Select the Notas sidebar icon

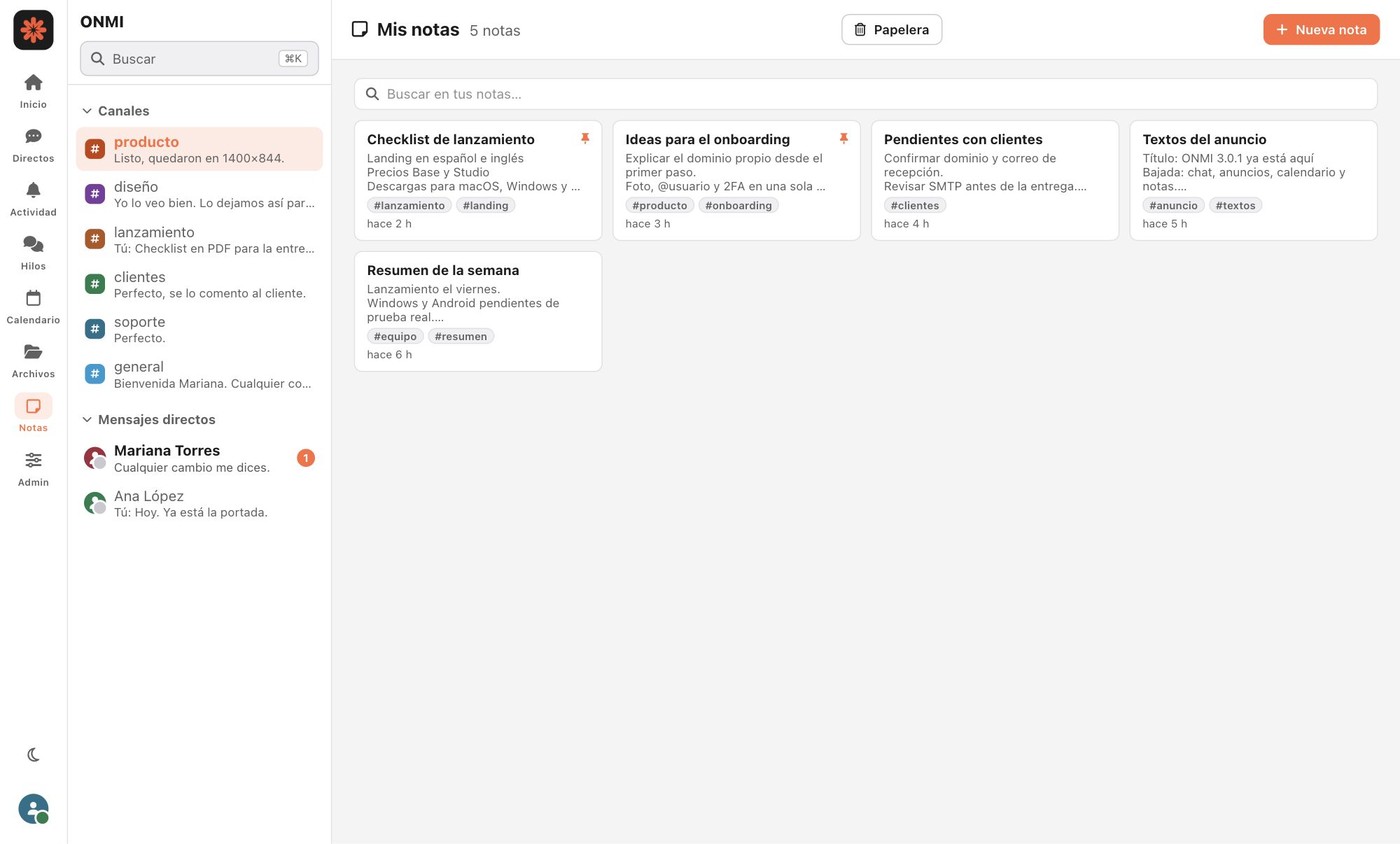point(33,406)
